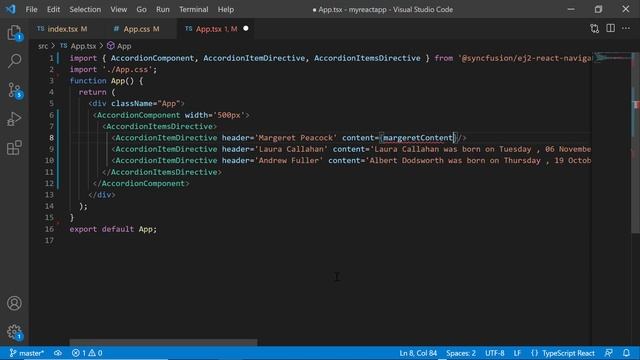Open the Run and Debug view
Screen dimensions: 640x360
point(14,119)
